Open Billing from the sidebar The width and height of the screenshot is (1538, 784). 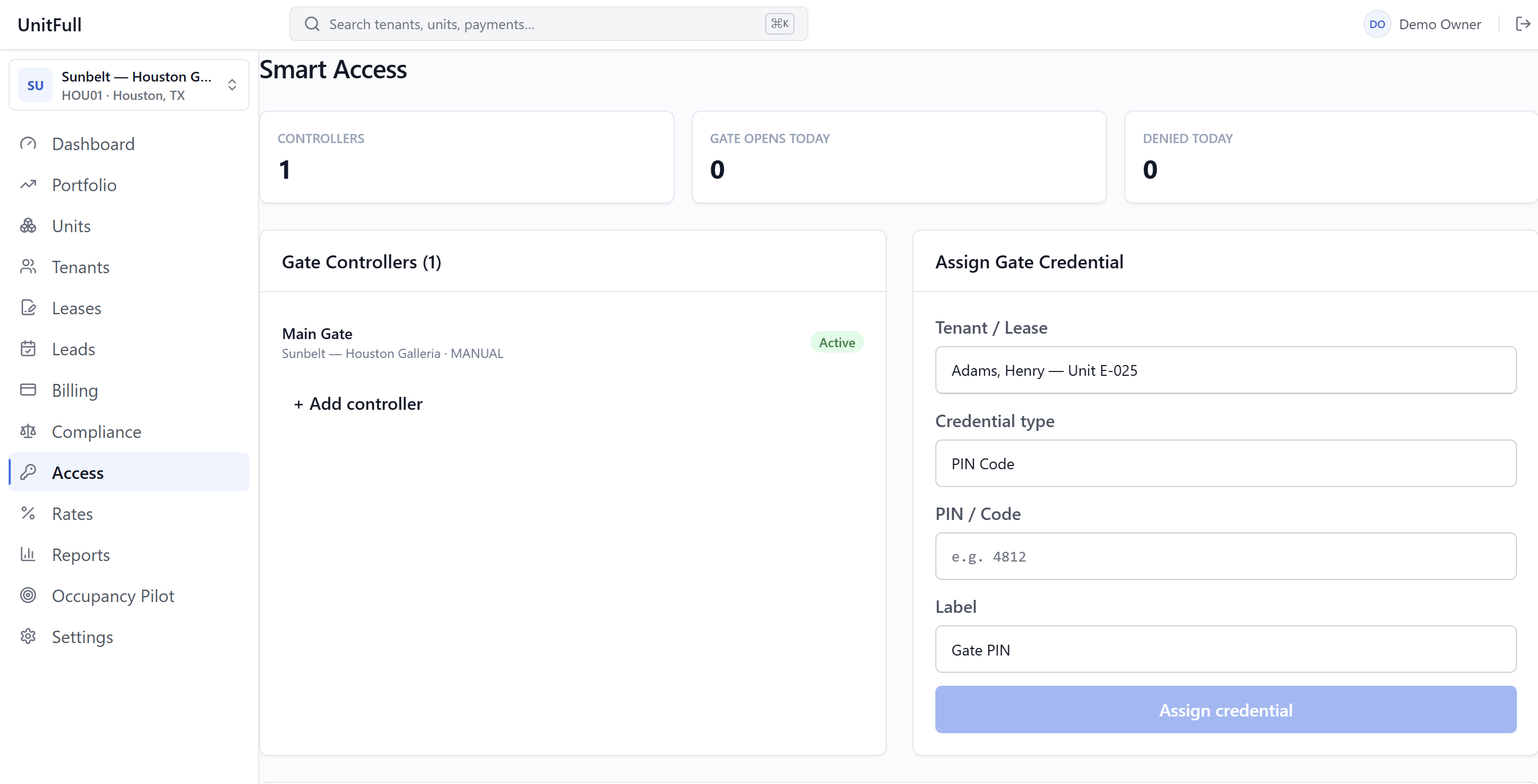tap(129, 390)
